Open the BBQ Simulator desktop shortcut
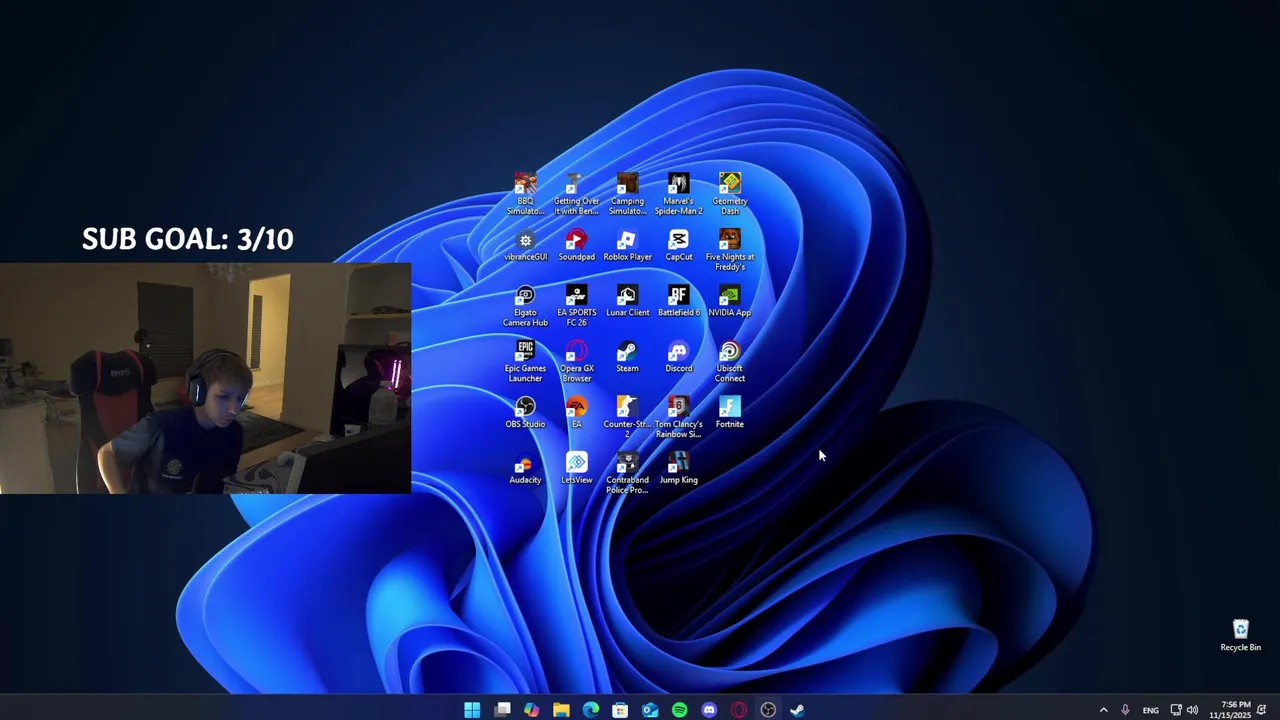Screen dimensions: 1280x720 (525, 194)
